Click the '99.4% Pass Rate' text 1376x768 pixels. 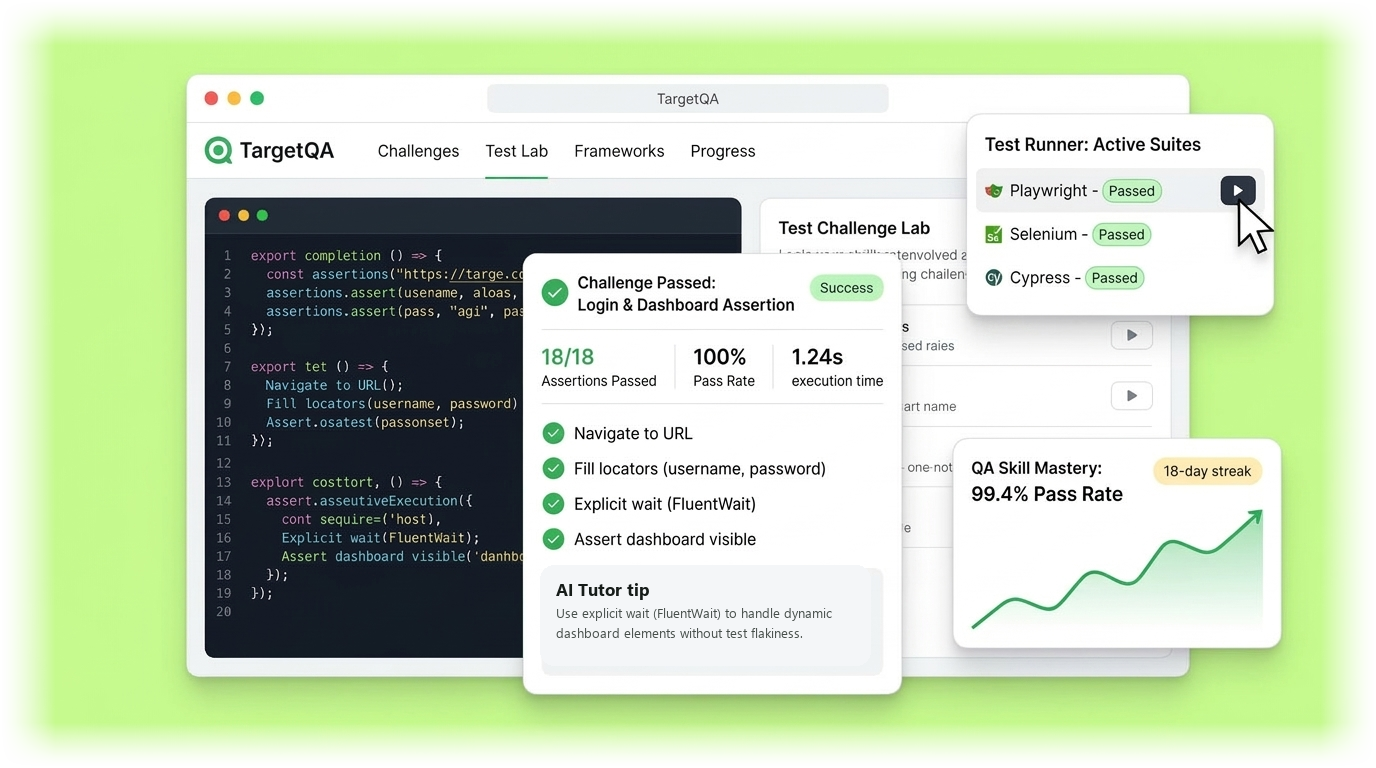click(1047, 494)
